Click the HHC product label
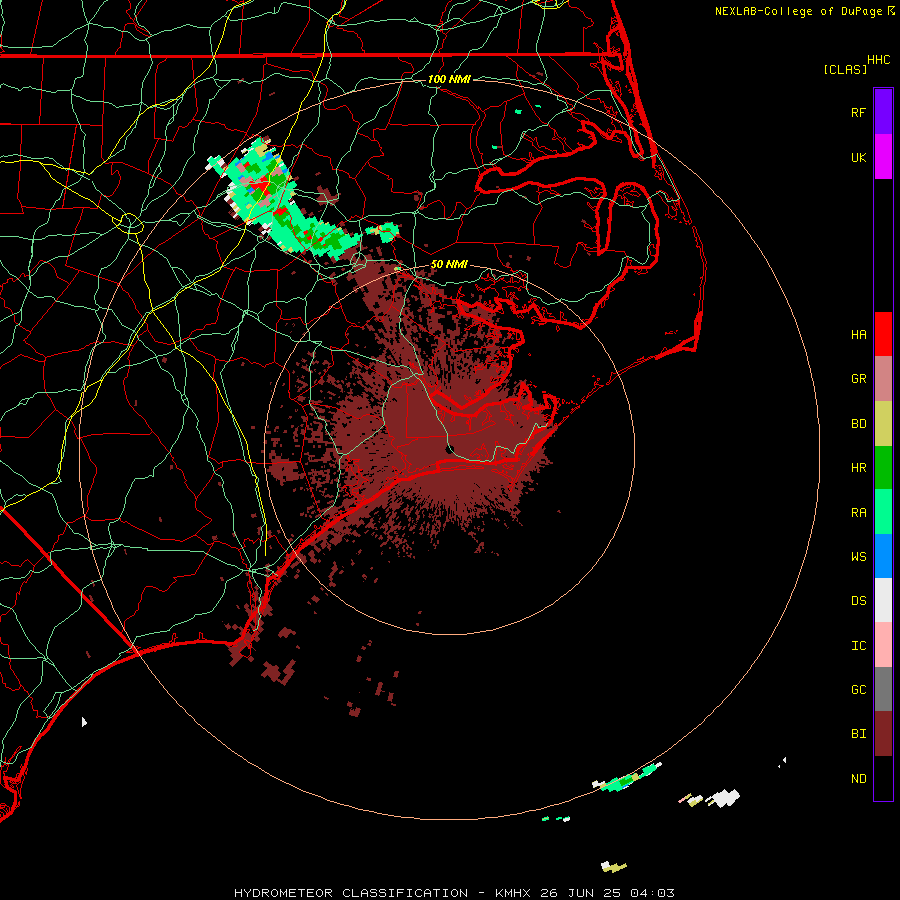 [x=878, y=59]
